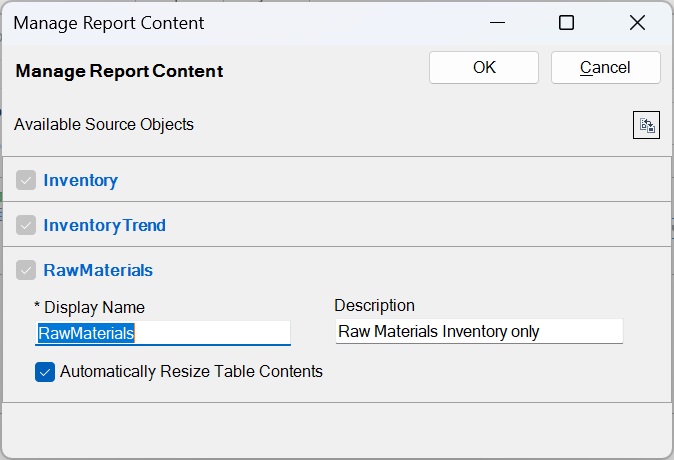
Task: Click into the Display Name text field
Action: [162, 333]
